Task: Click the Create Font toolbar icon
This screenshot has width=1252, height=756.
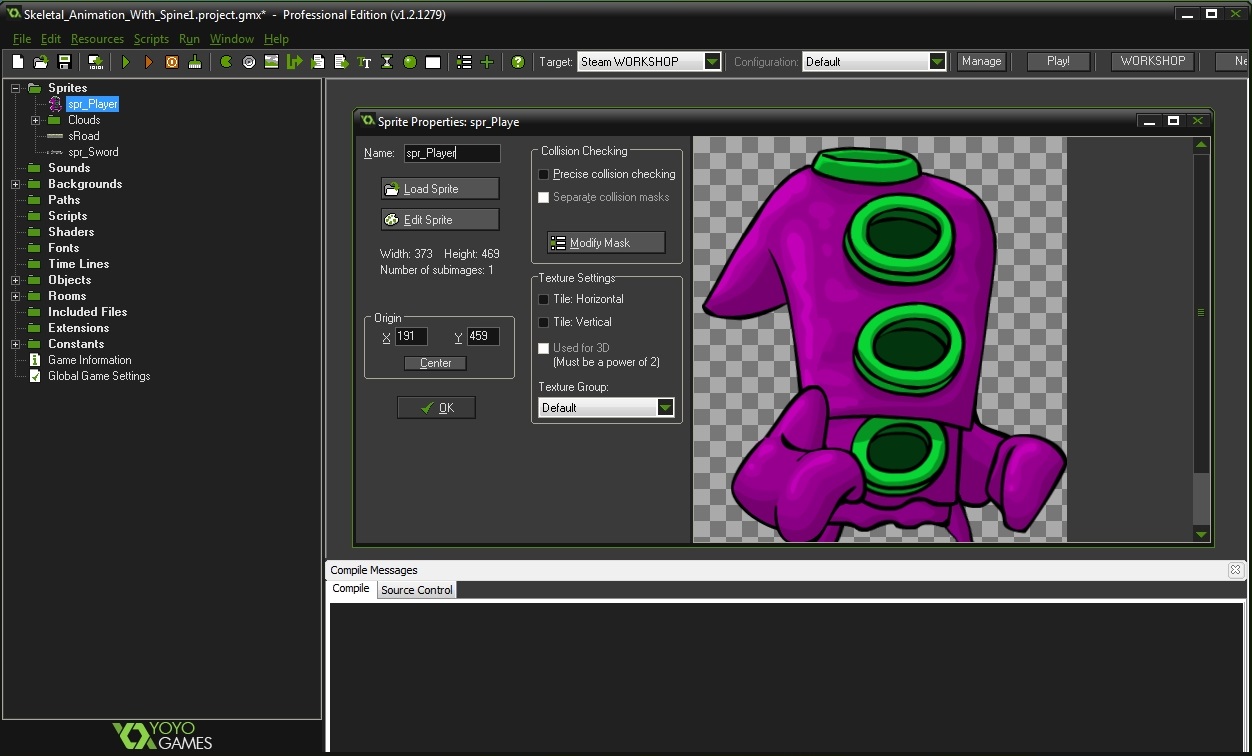Action: [364, 62]
